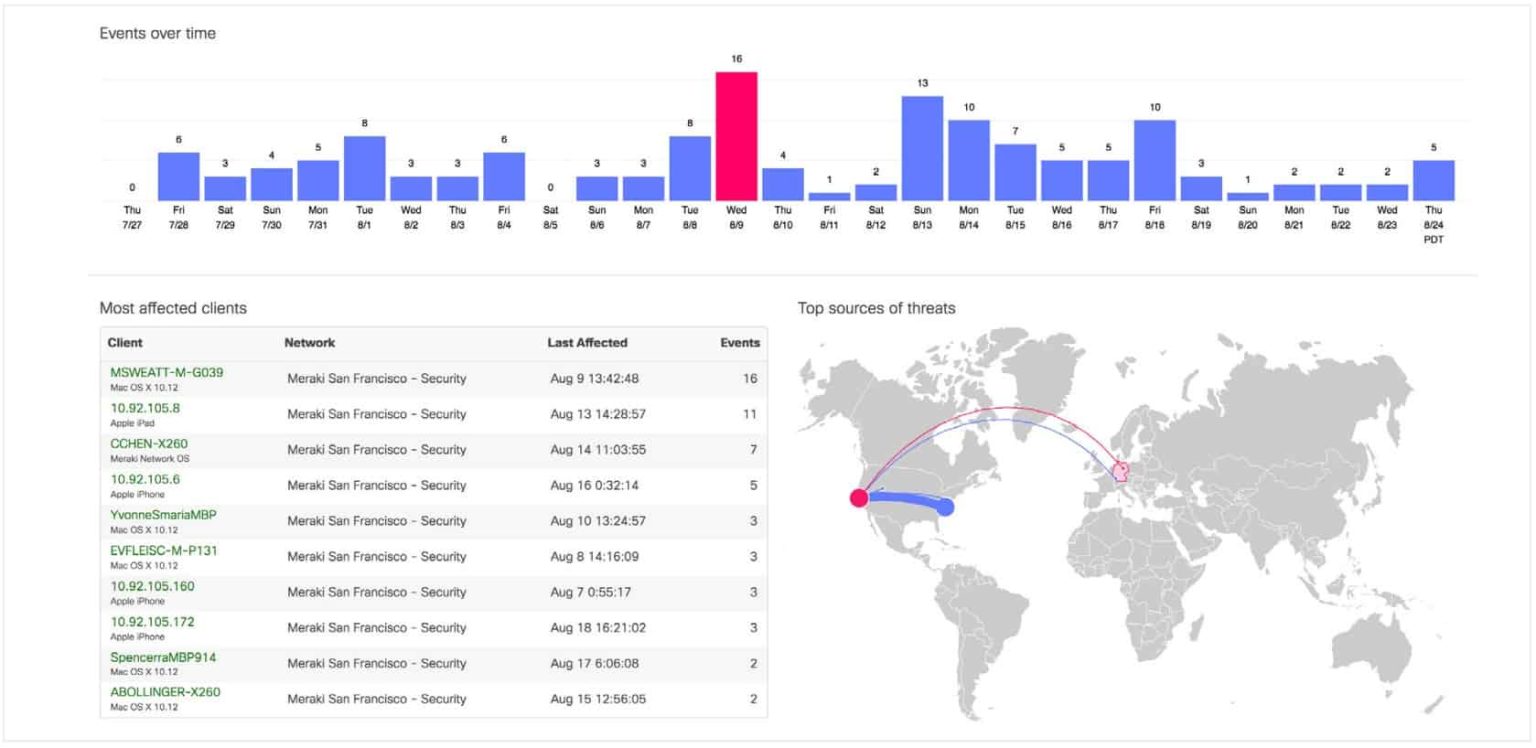Click the Fri 8/18 bar with 10 events
This screenshot has width=1536, height=748.
[1154, 160]
